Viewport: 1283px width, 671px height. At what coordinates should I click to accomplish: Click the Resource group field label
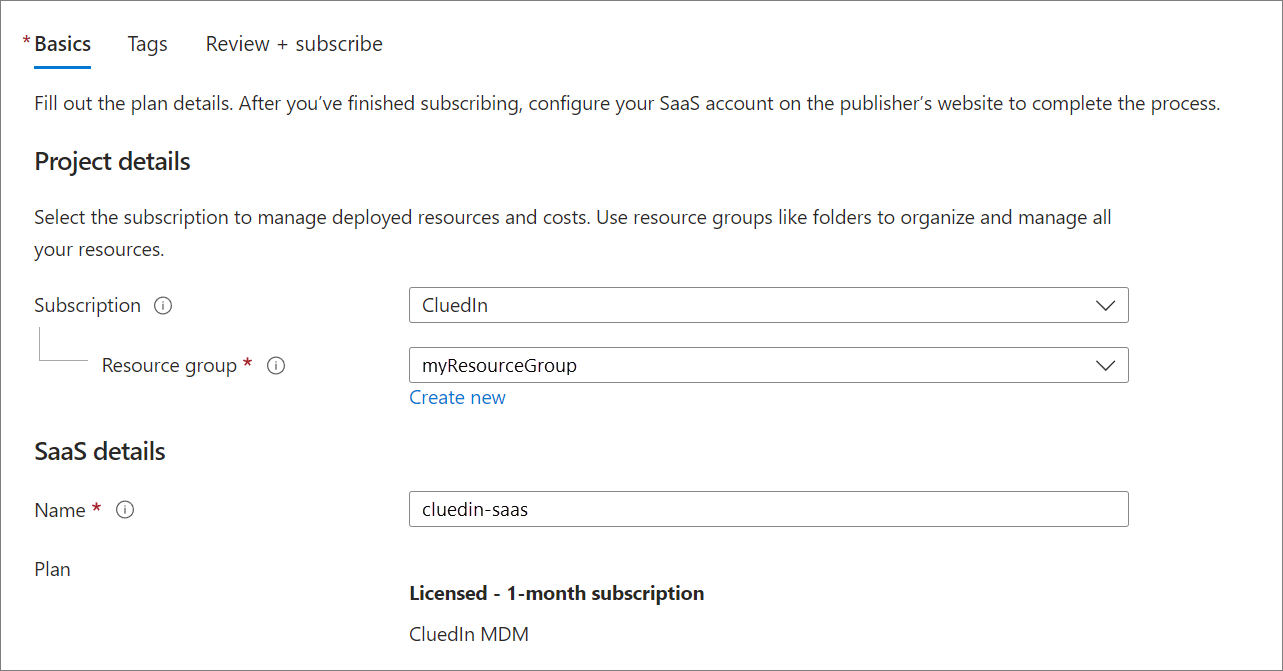click(170, 366)
